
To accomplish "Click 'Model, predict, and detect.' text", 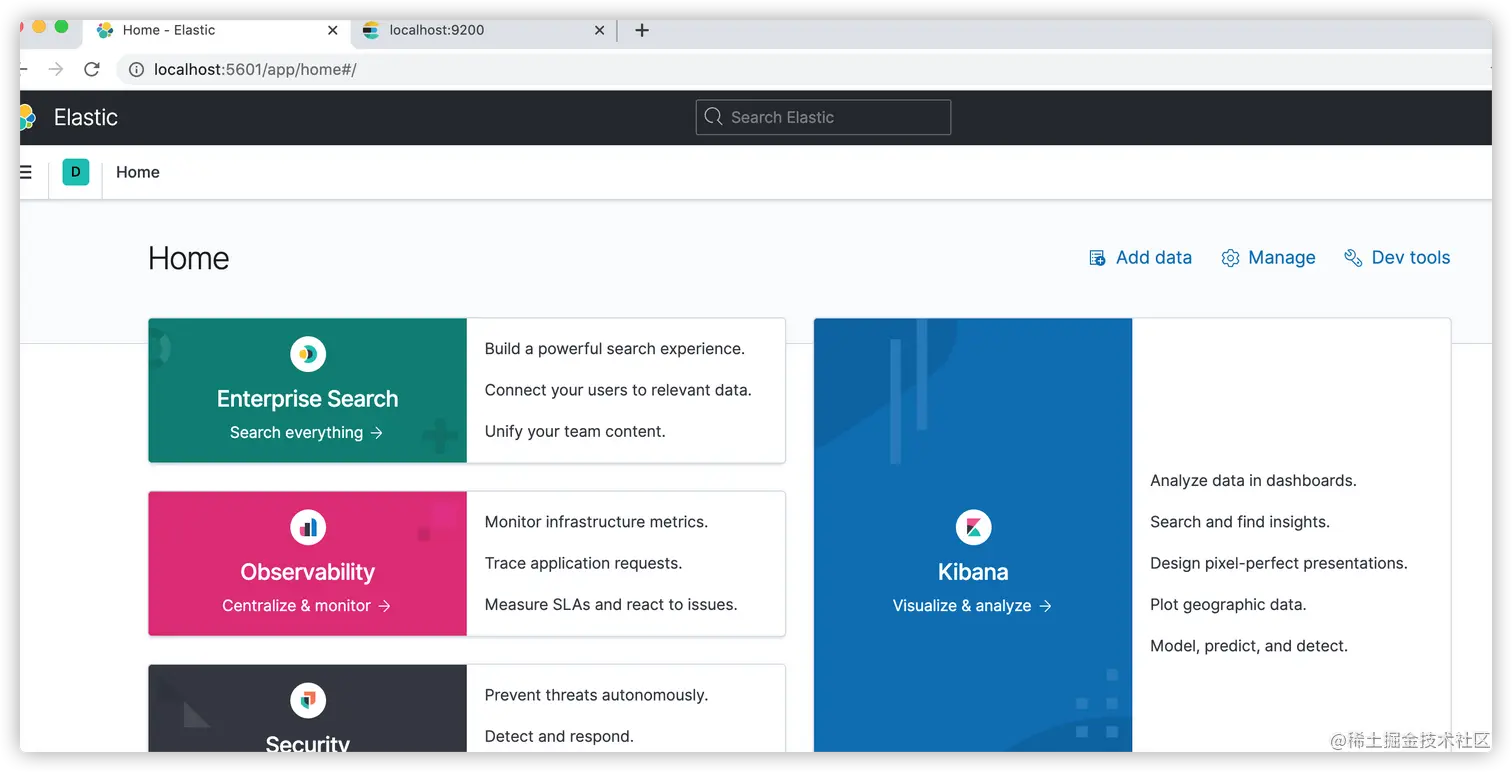I will (x=1249, y=646).
